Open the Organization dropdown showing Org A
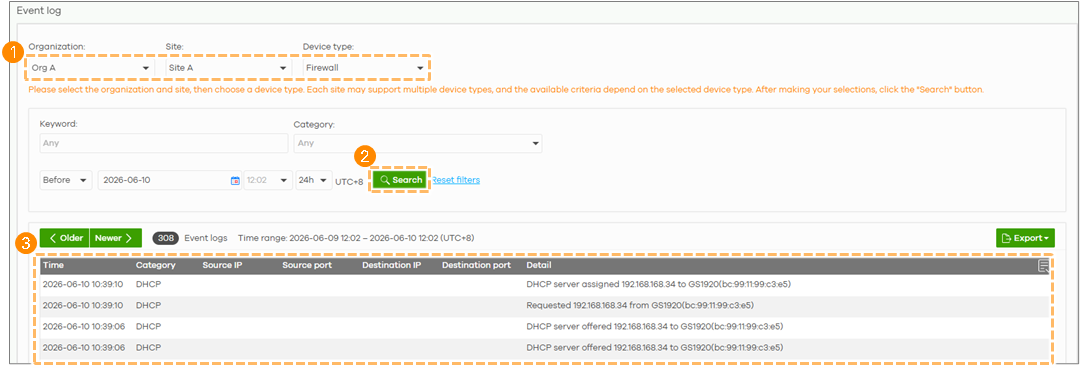 pos(91,68)
